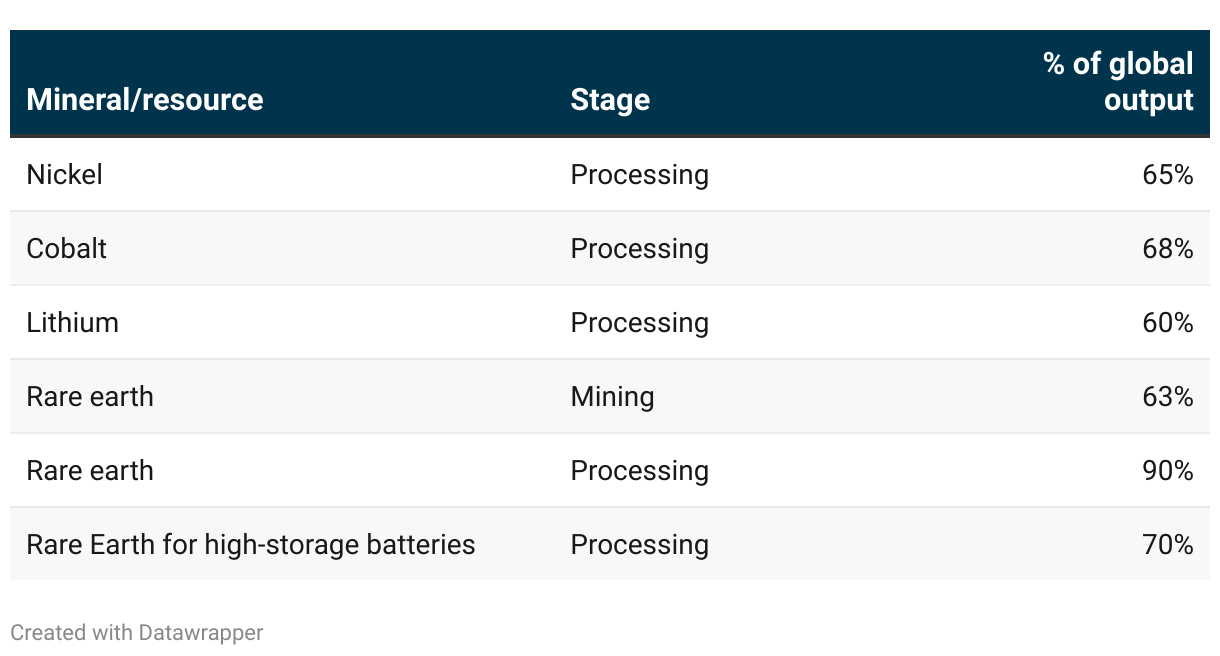1220x656 pixels.
Task: Click the Mining stage cell
Action: 612,397
